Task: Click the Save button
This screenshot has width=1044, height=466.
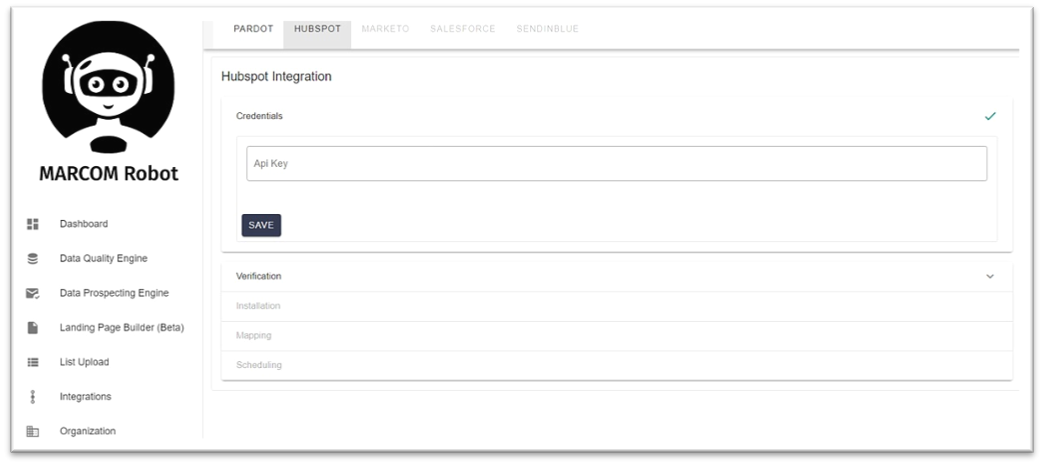Action: click(261, 225)
